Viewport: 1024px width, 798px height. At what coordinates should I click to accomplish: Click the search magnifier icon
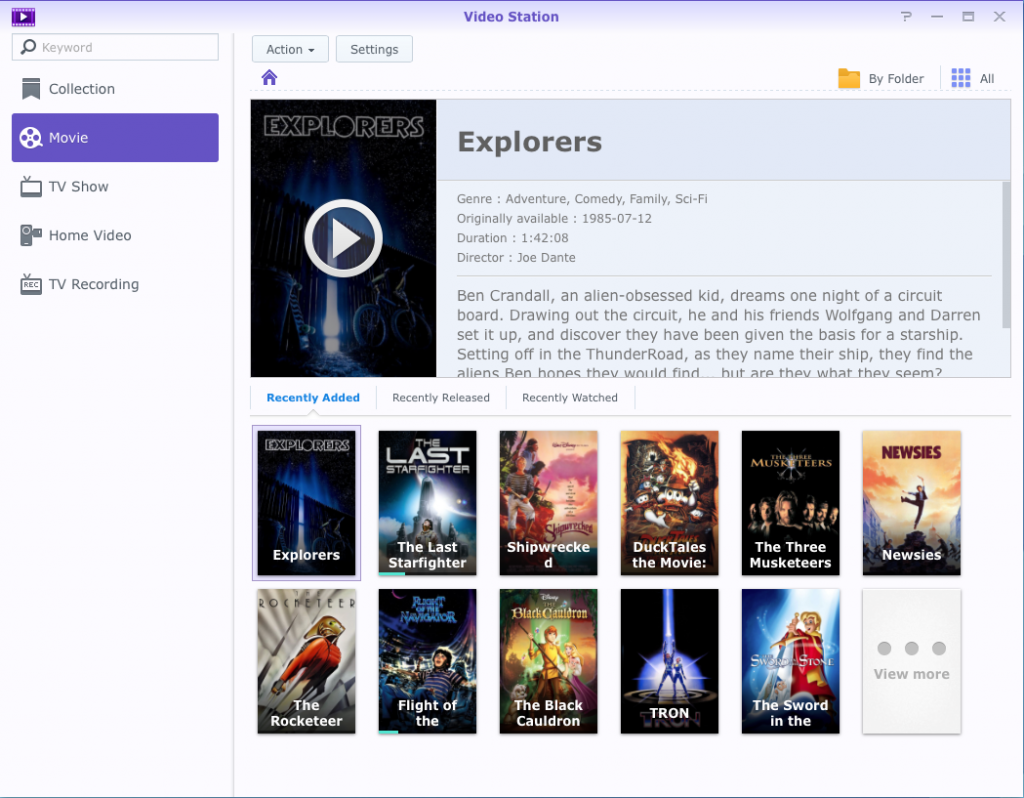click(x=28, y=47)
